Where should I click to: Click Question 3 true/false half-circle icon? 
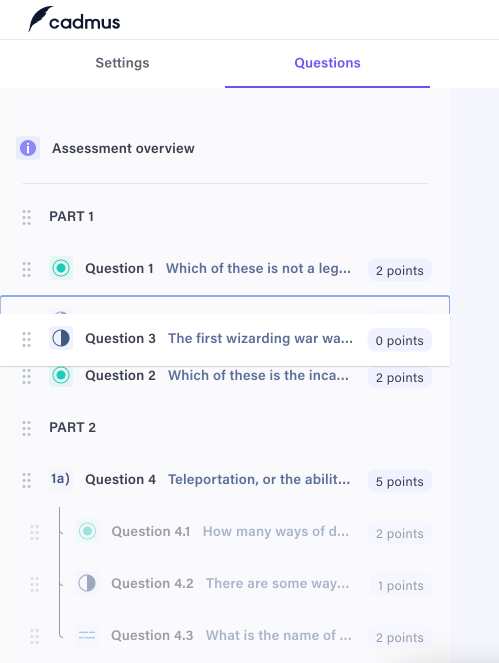pos(61,338)
